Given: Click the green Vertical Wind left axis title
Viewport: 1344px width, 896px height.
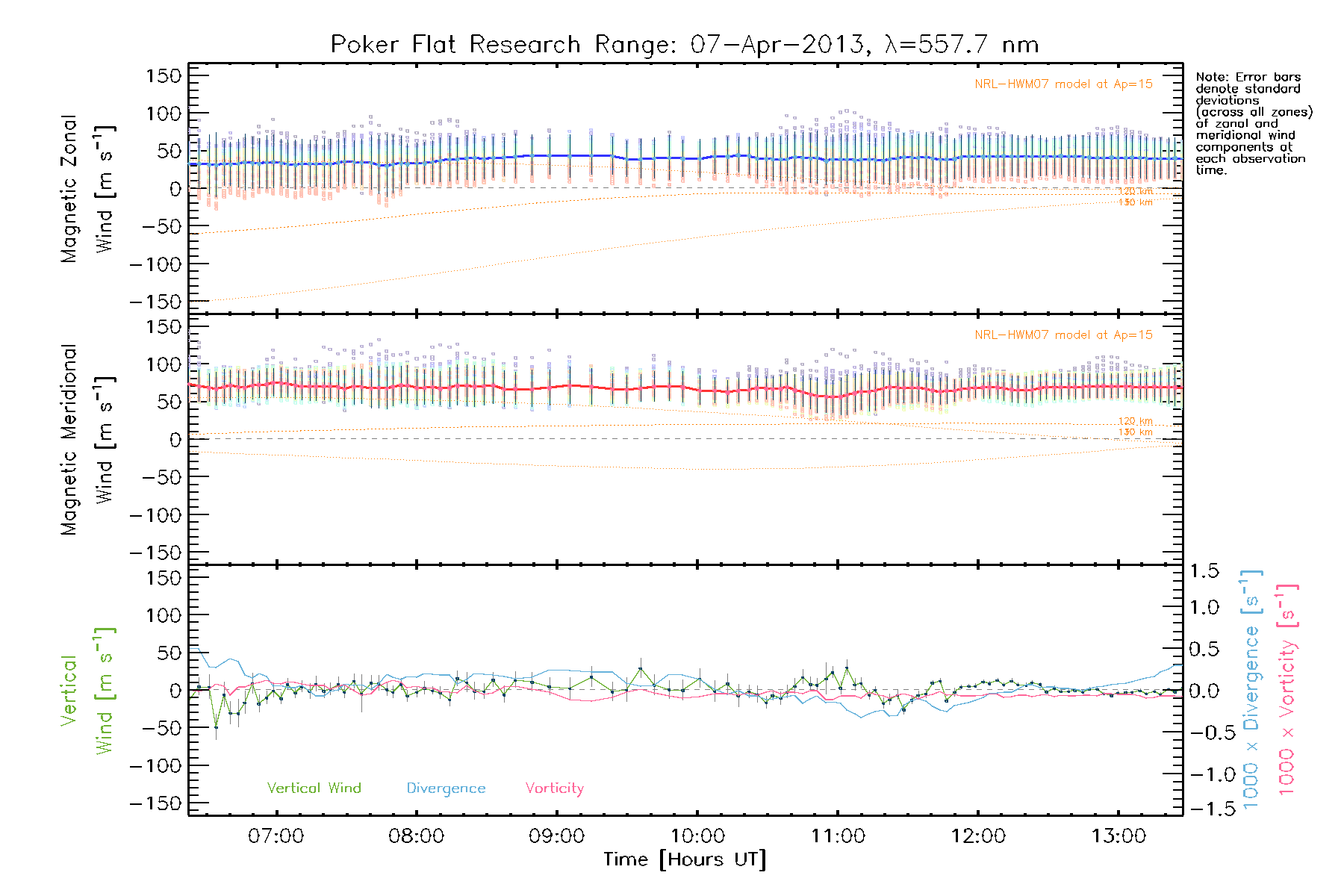Looking at the screenshot, I should (86, 691).
